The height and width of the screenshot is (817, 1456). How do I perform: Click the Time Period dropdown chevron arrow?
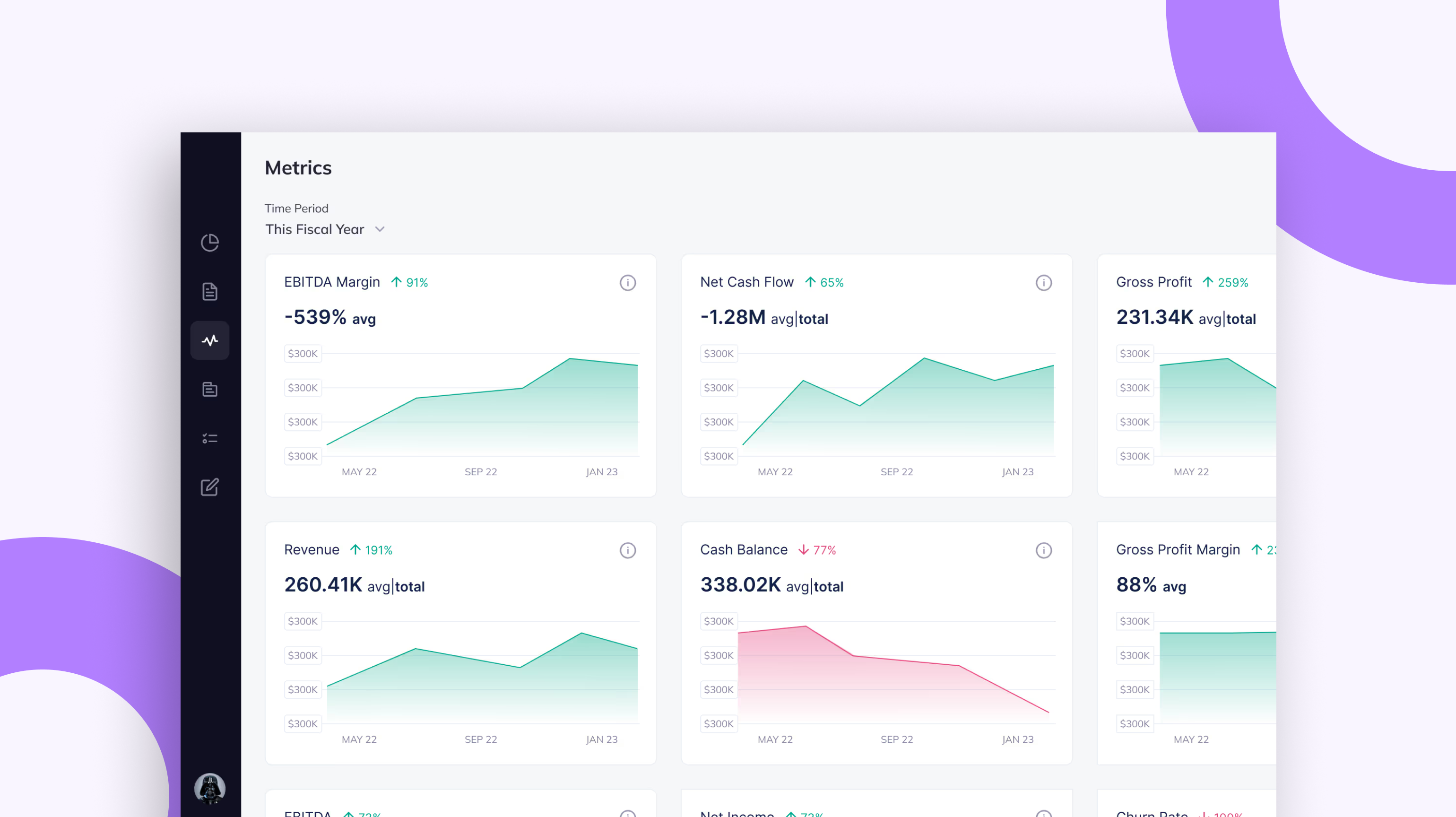tap(380, 229)
